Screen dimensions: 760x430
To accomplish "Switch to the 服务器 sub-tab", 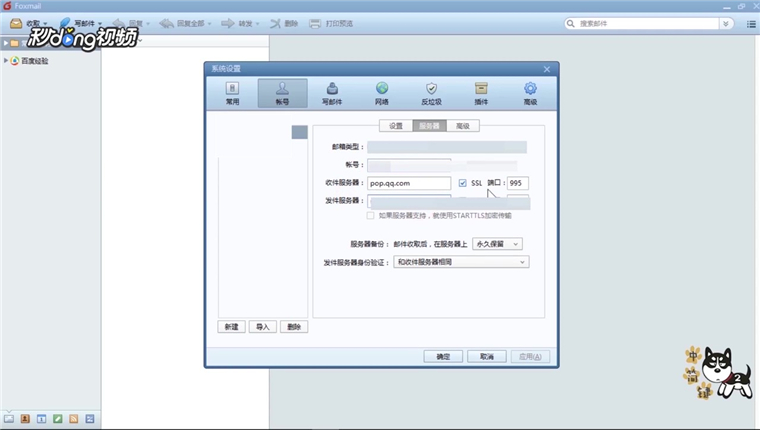I will click(429, 126).
